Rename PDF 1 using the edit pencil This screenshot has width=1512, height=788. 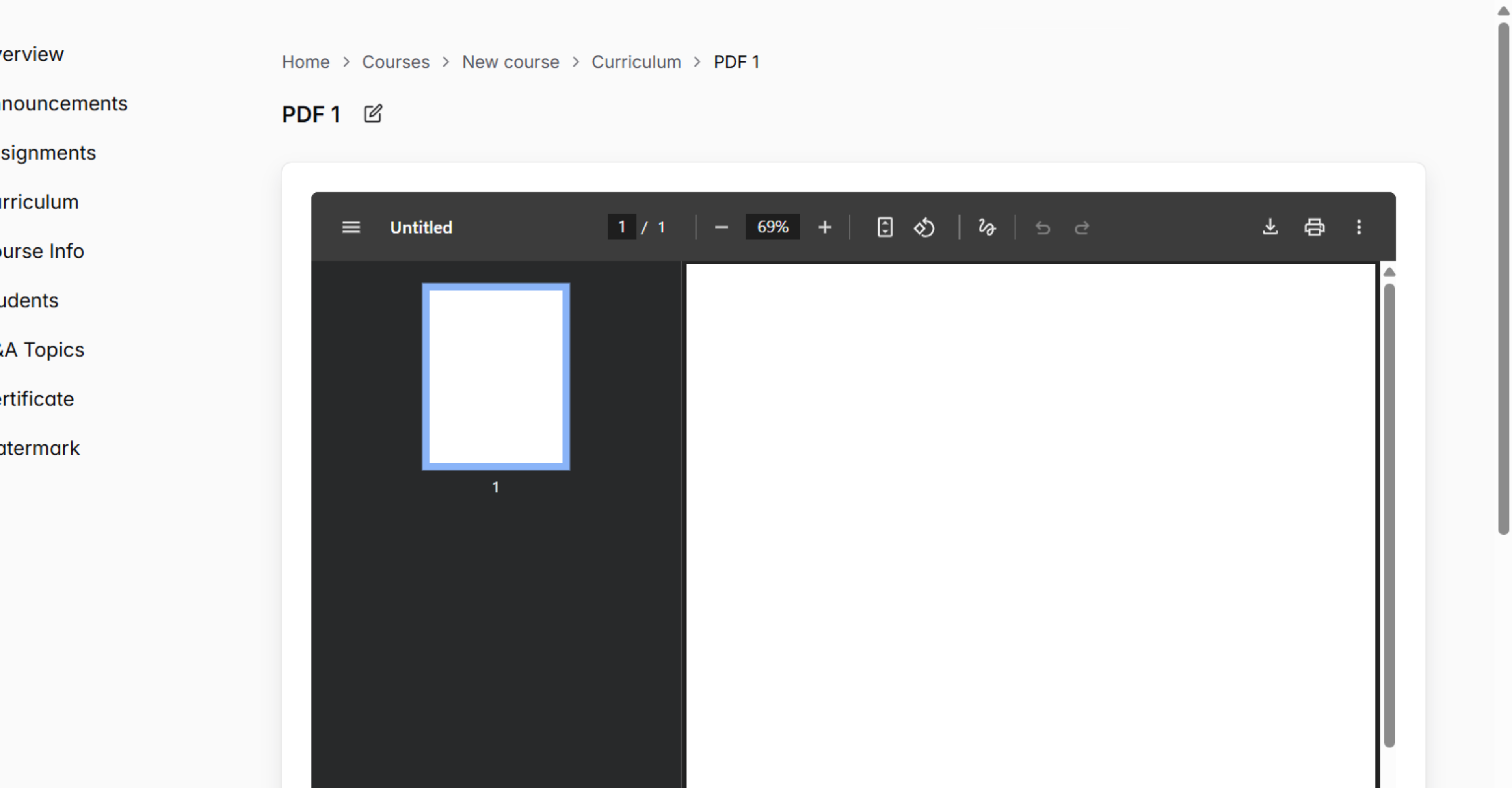373,113
